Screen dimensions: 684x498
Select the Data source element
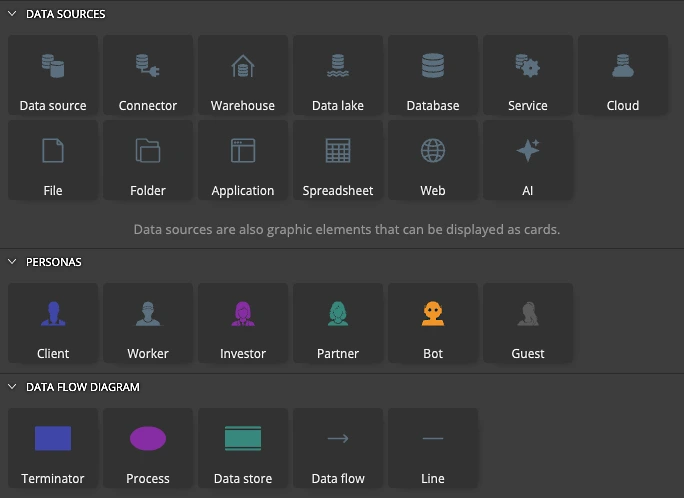point(53,75)
